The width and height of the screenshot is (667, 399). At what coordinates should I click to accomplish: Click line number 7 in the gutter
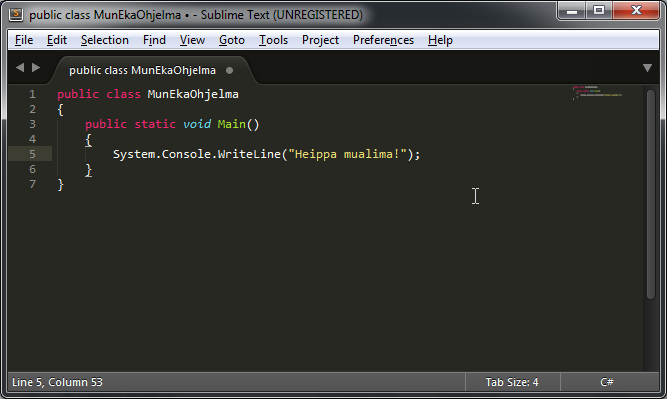32,184
